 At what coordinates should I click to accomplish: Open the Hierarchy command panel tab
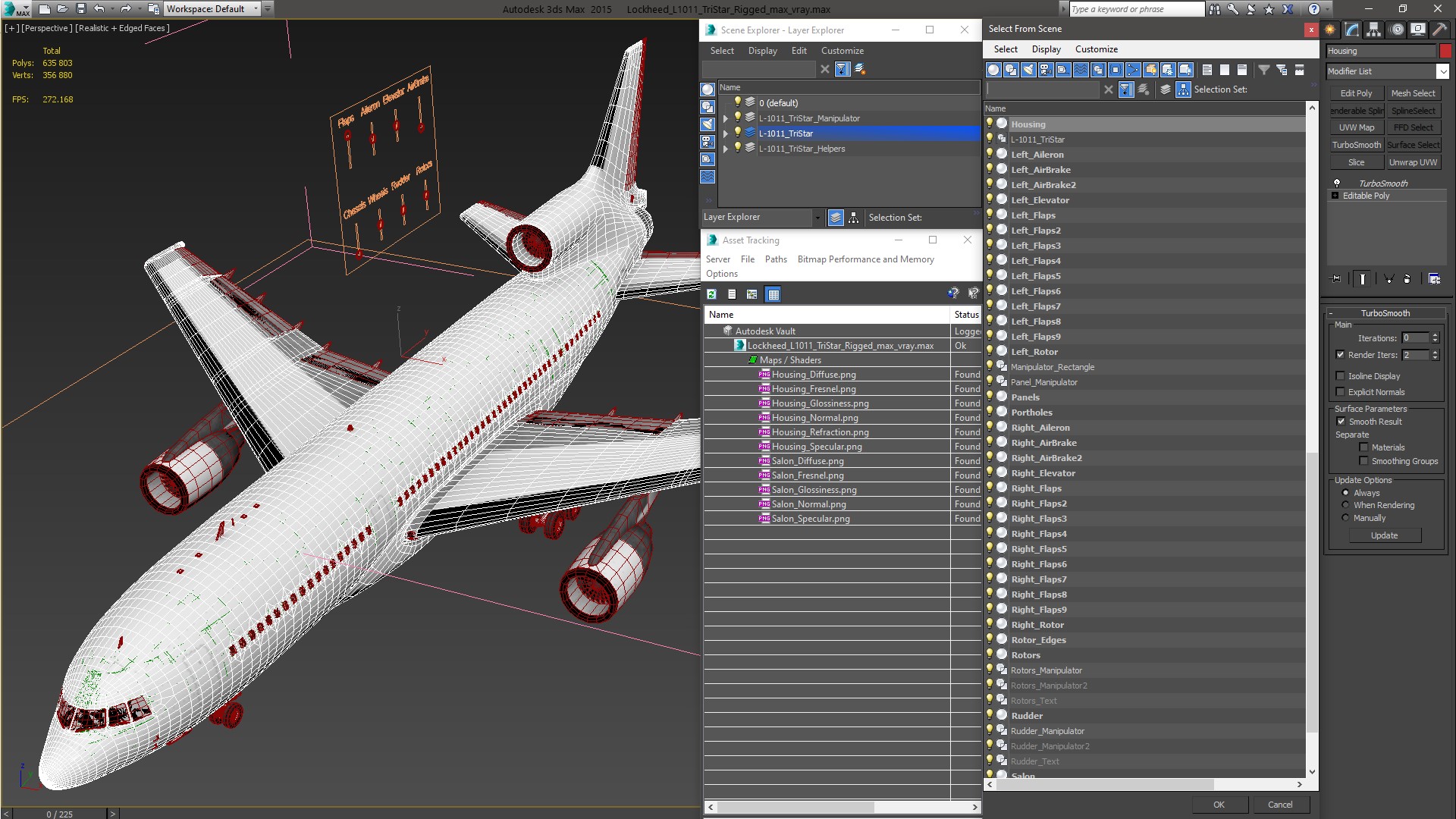pyautogui.click(x=1373, y=30)
